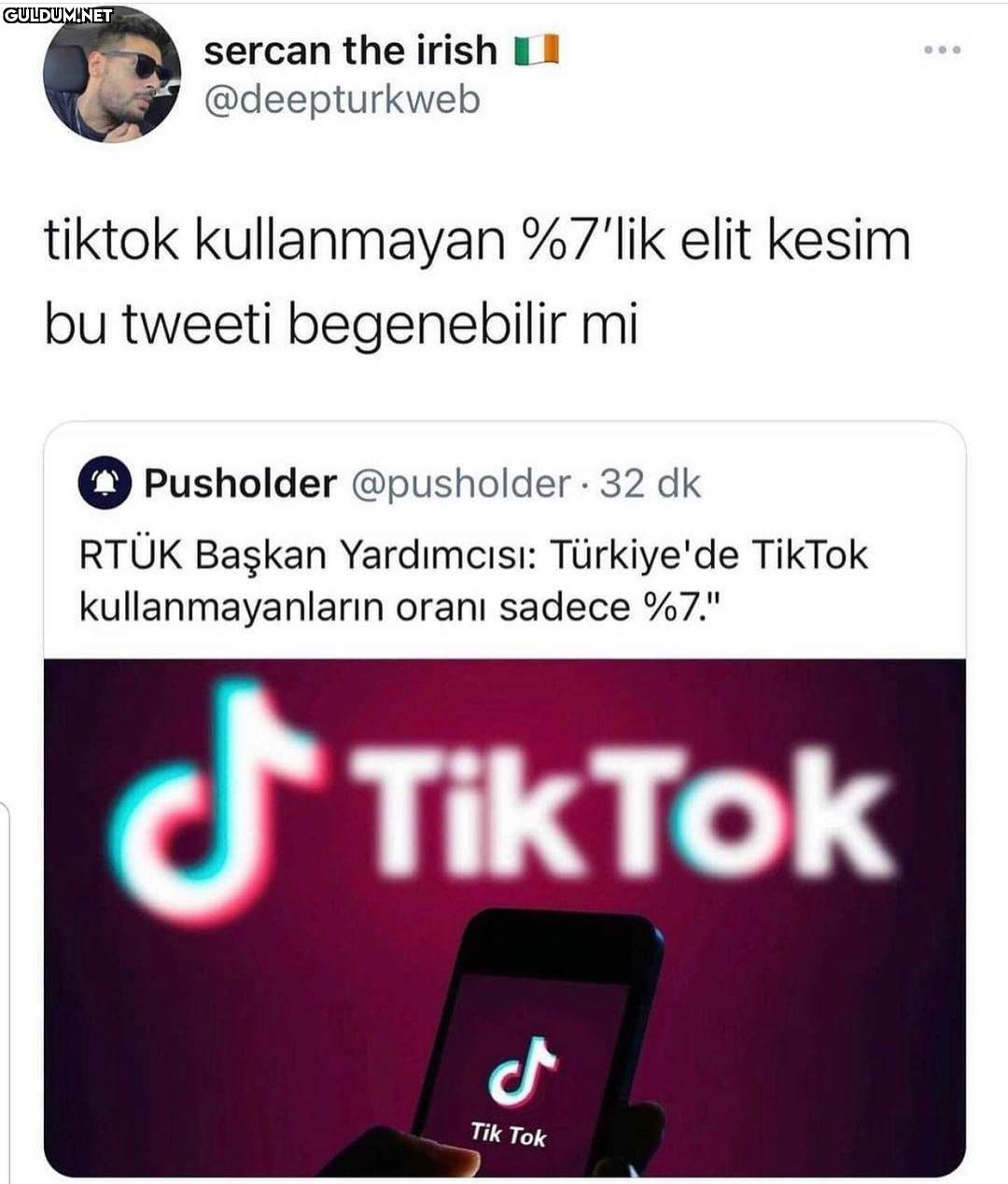1008x1184 pixels.
Task: Open the GULDUM.NET watermark logo
Action: (x=58, y=15)
